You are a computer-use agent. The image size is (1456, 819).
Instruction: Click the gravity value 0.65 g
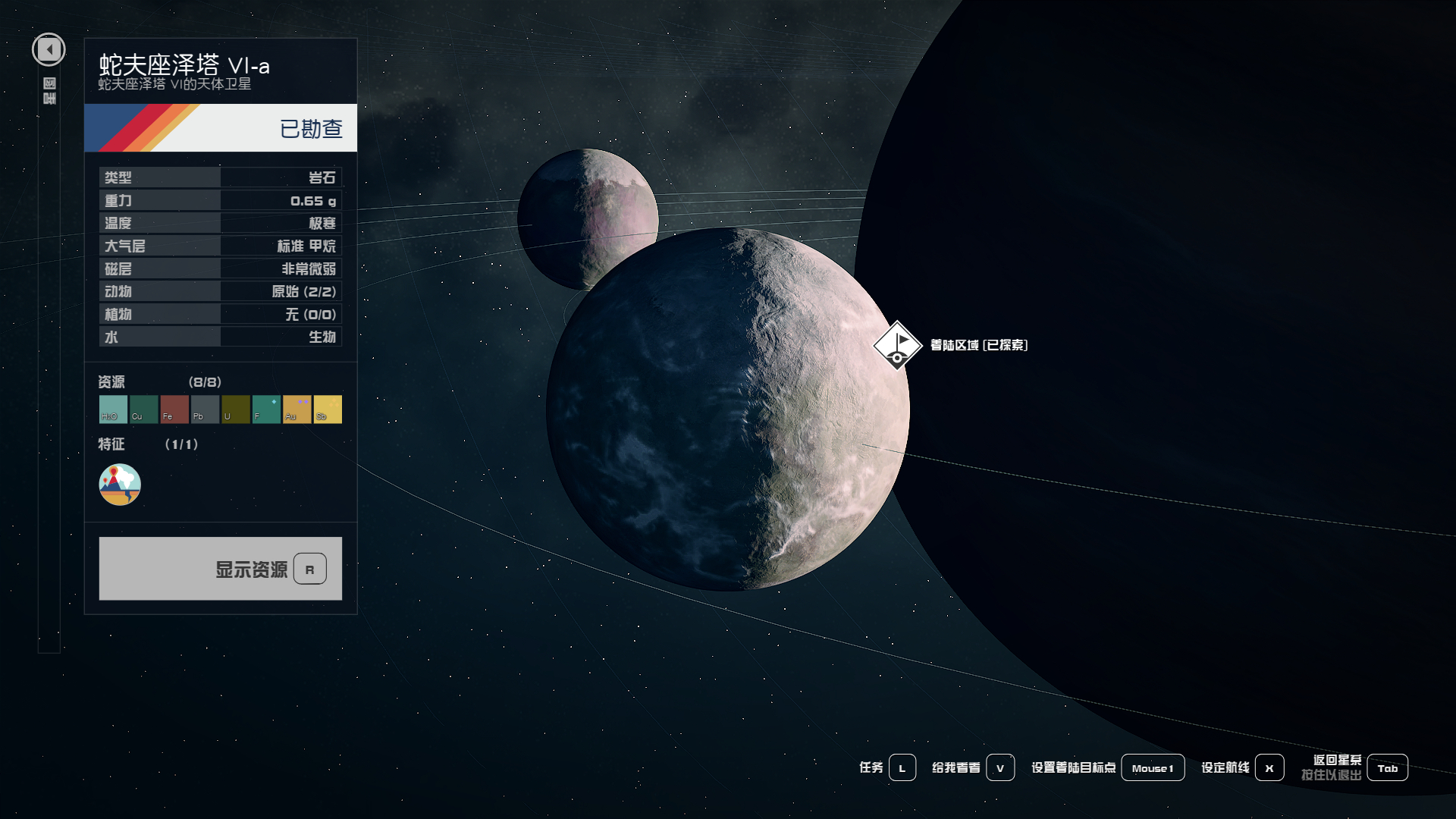coord(313,201)
